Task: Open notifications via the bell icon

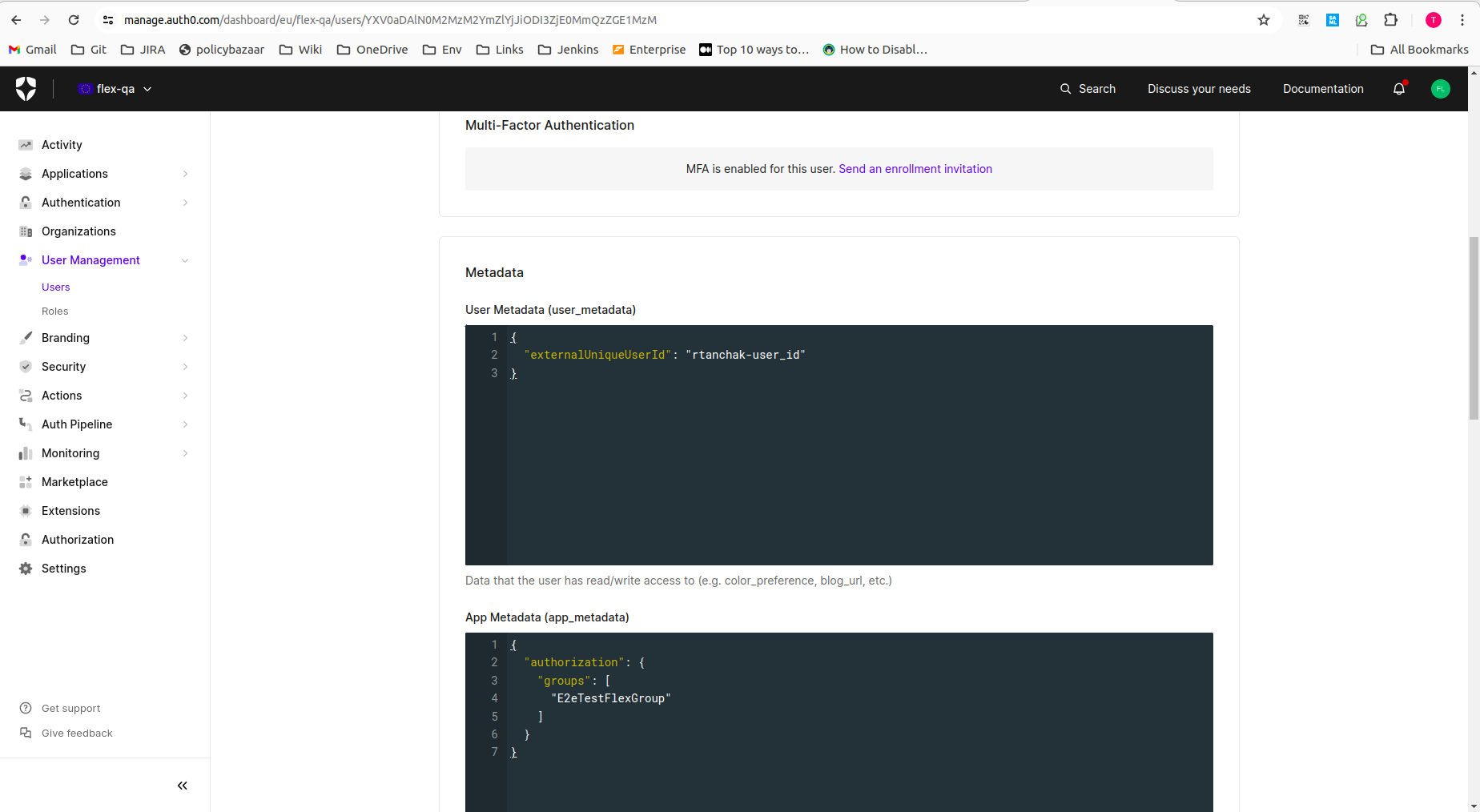Action: (x=1399, y=88)
